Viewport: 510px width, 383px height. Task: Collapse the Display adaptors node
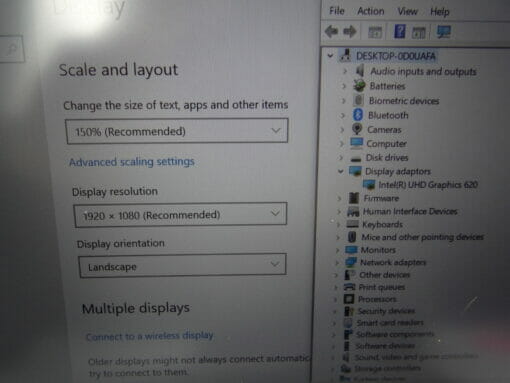point(340,171)
